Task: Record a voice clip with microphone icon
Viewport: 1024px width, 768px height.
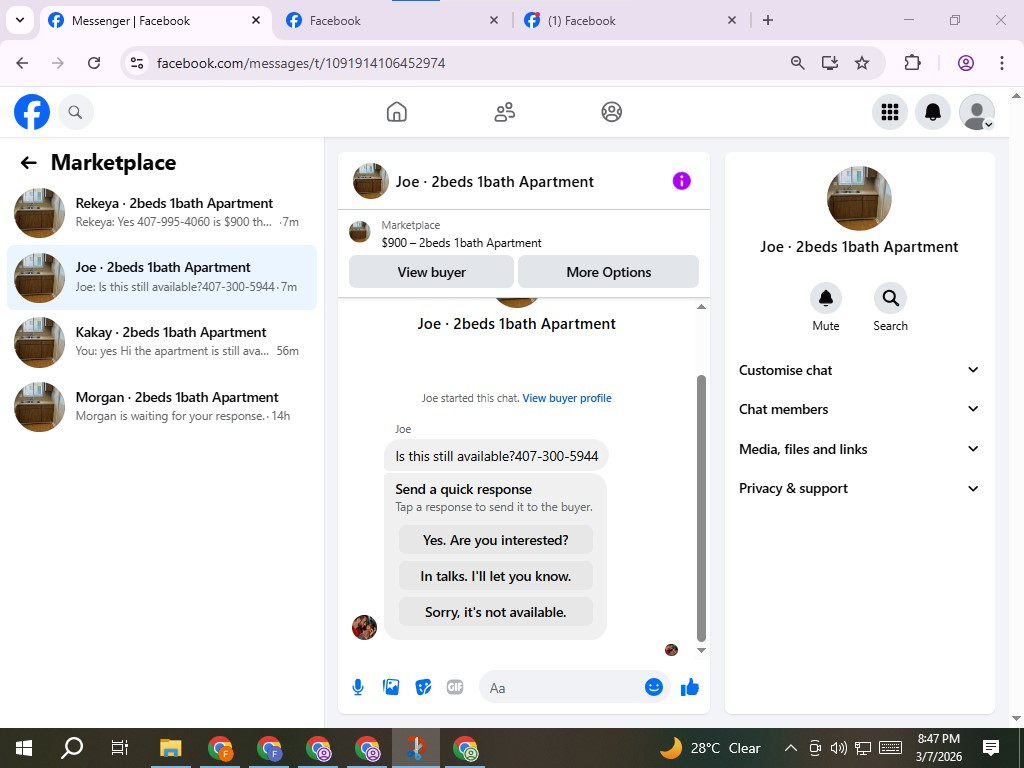Action: coord(358,687)
